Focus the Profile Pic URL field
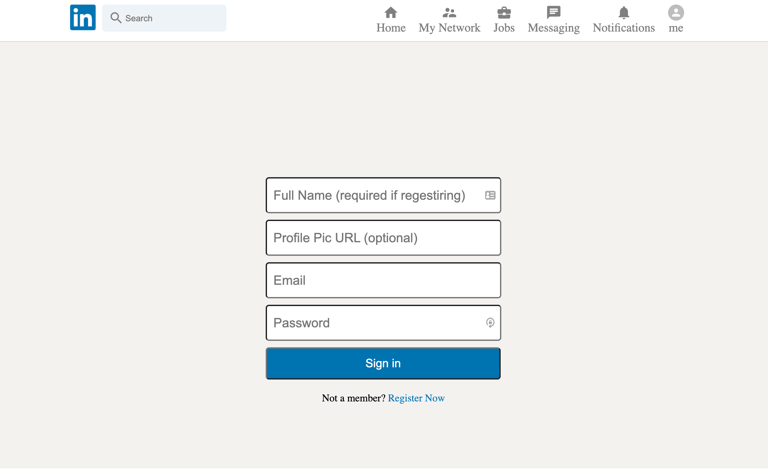The width and height of the screenshot is (768, 471). 383,238
